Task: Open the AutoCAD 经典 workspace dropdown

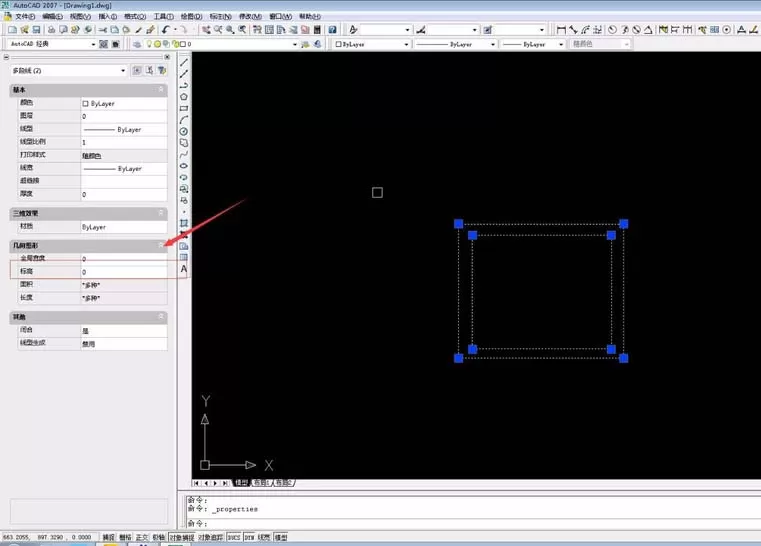Action: coord(52,44)
